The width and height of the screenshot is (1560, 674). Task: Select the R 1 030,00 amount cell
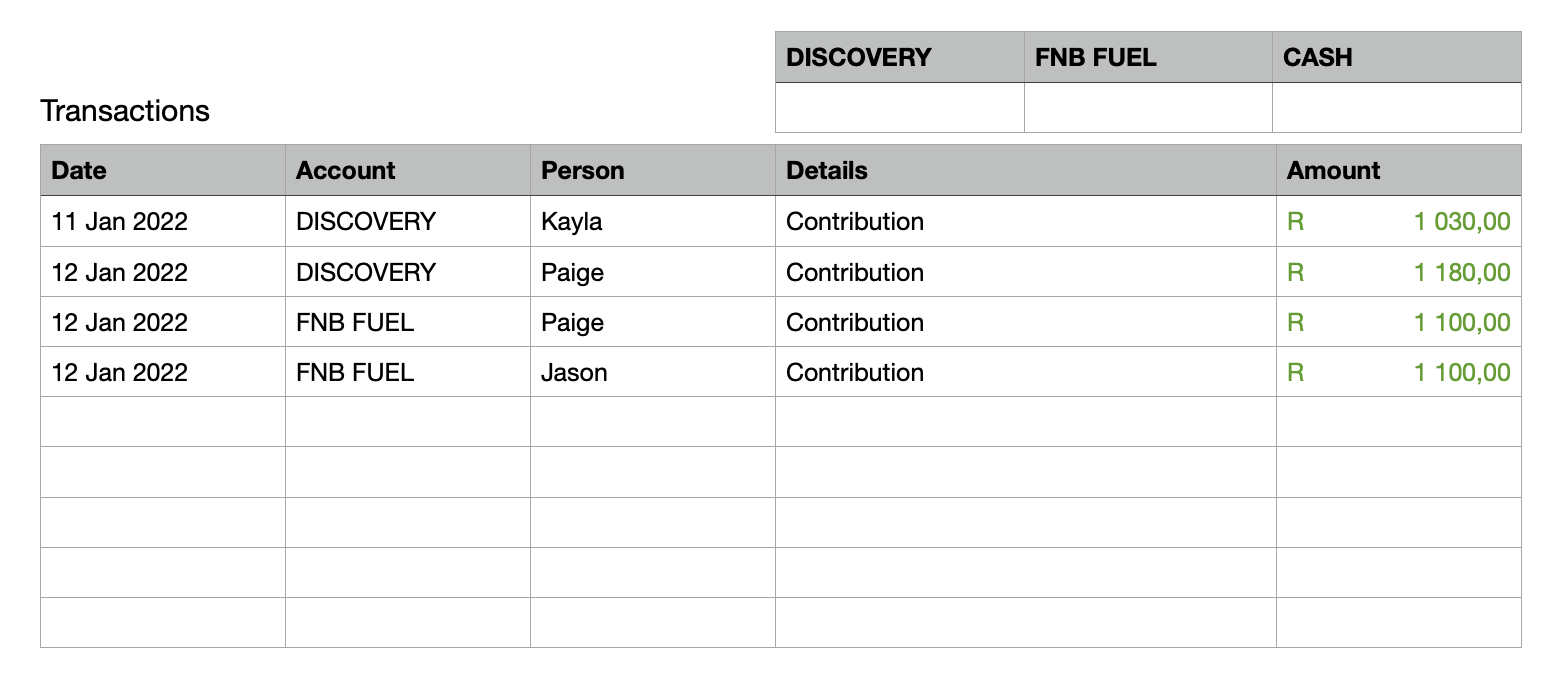(1398, 222)
